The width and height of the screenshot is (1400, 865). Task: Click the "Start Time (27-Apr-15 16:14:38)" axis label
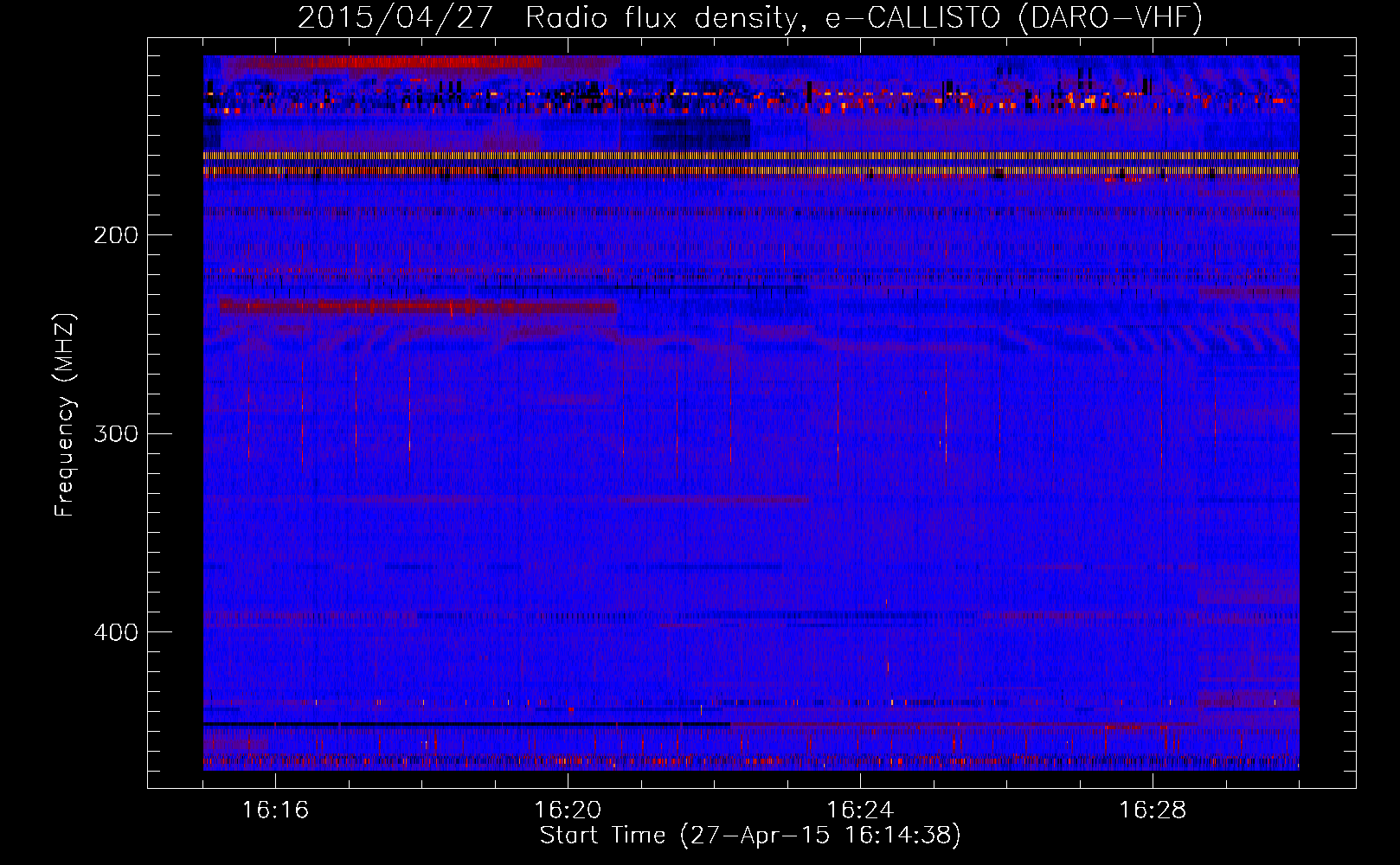tap(750, 836)
